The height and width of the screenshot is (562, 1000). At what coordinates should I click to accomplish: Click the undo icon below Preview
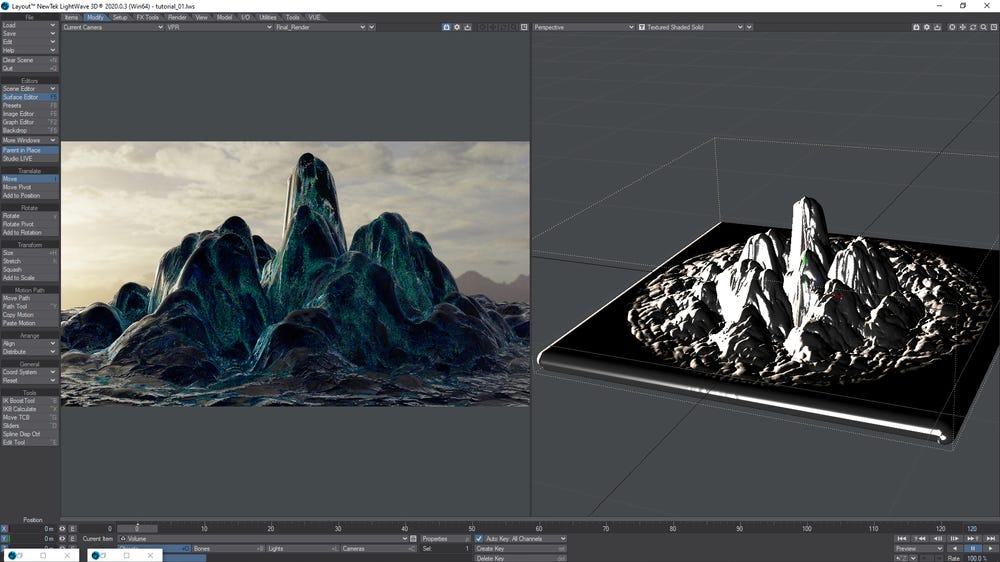(900, 558)
